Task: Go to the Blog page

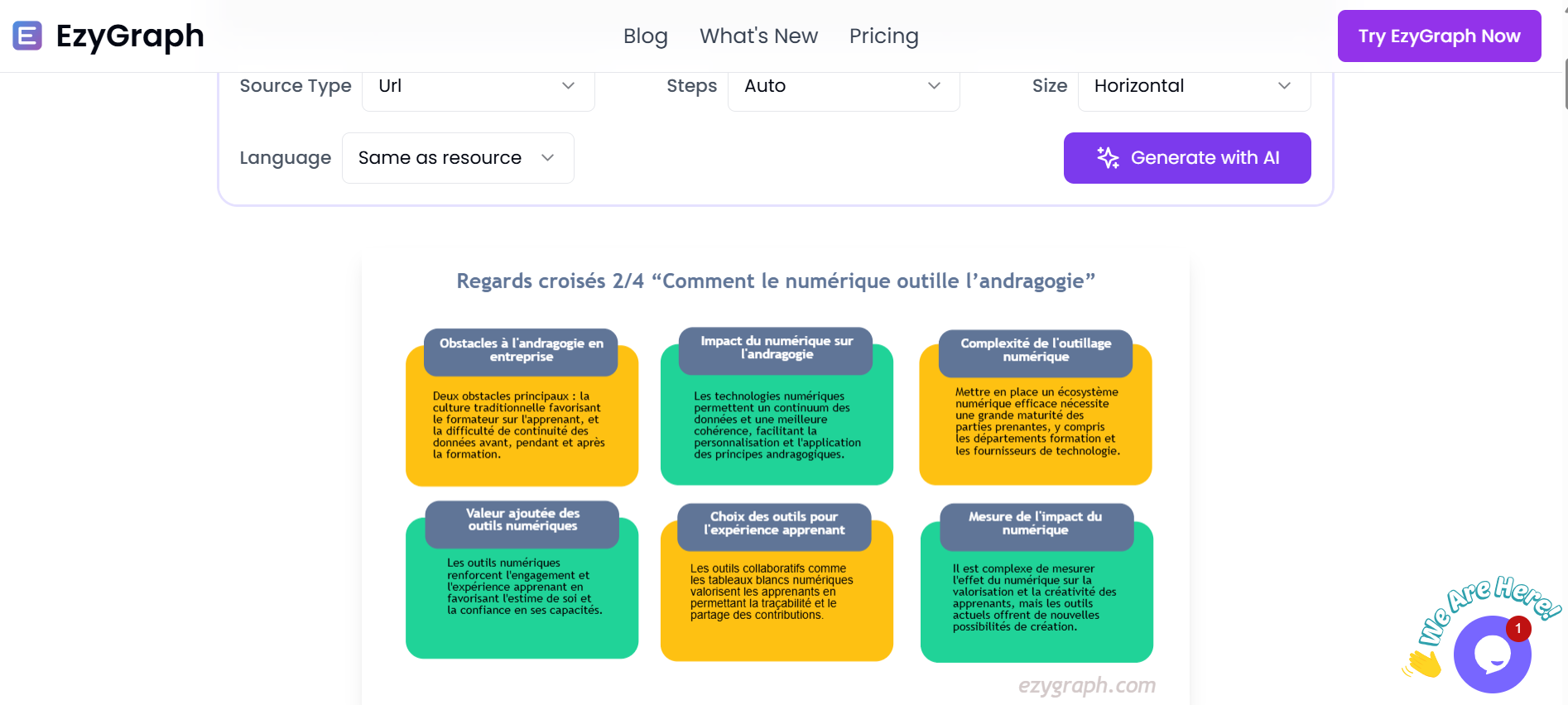Action: [x=645, y=36]
